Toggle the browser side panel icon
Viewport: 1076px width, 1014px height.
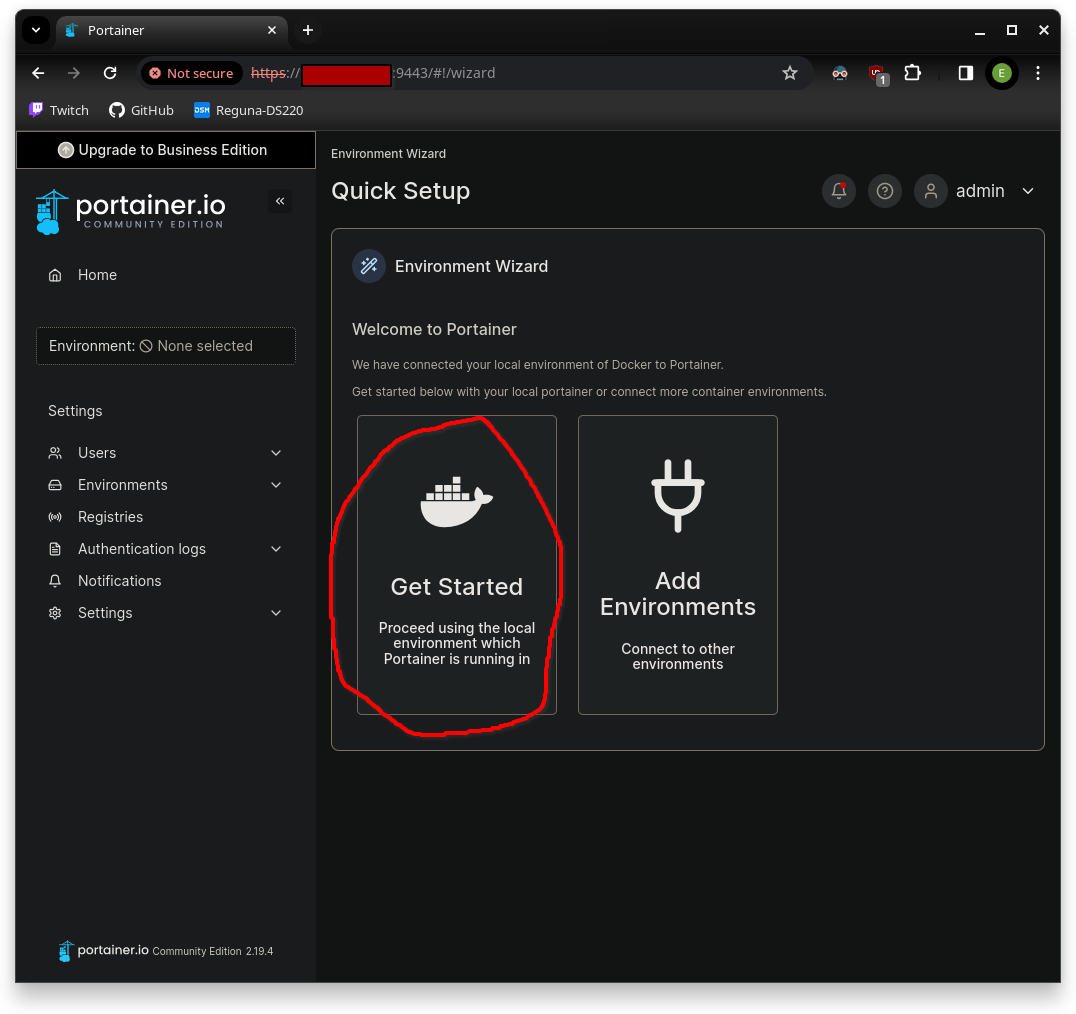pos(965,73)
